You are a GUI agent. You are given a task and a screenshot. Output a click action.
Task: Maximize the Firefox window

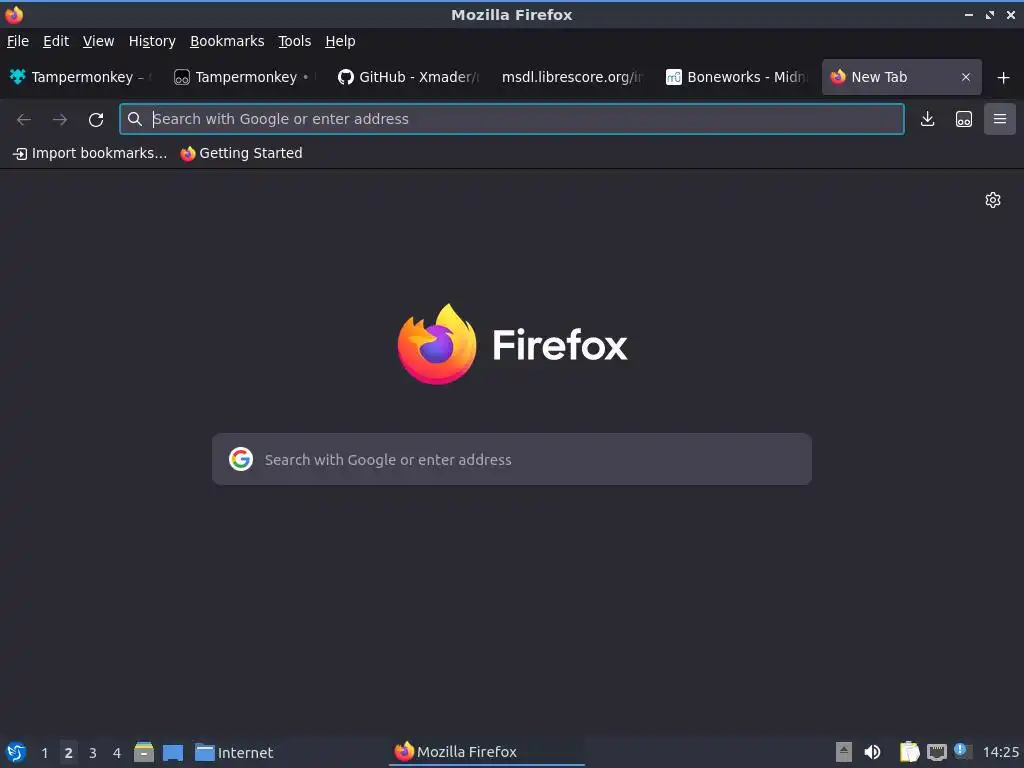pyautogui.click(x=990, y=14)
